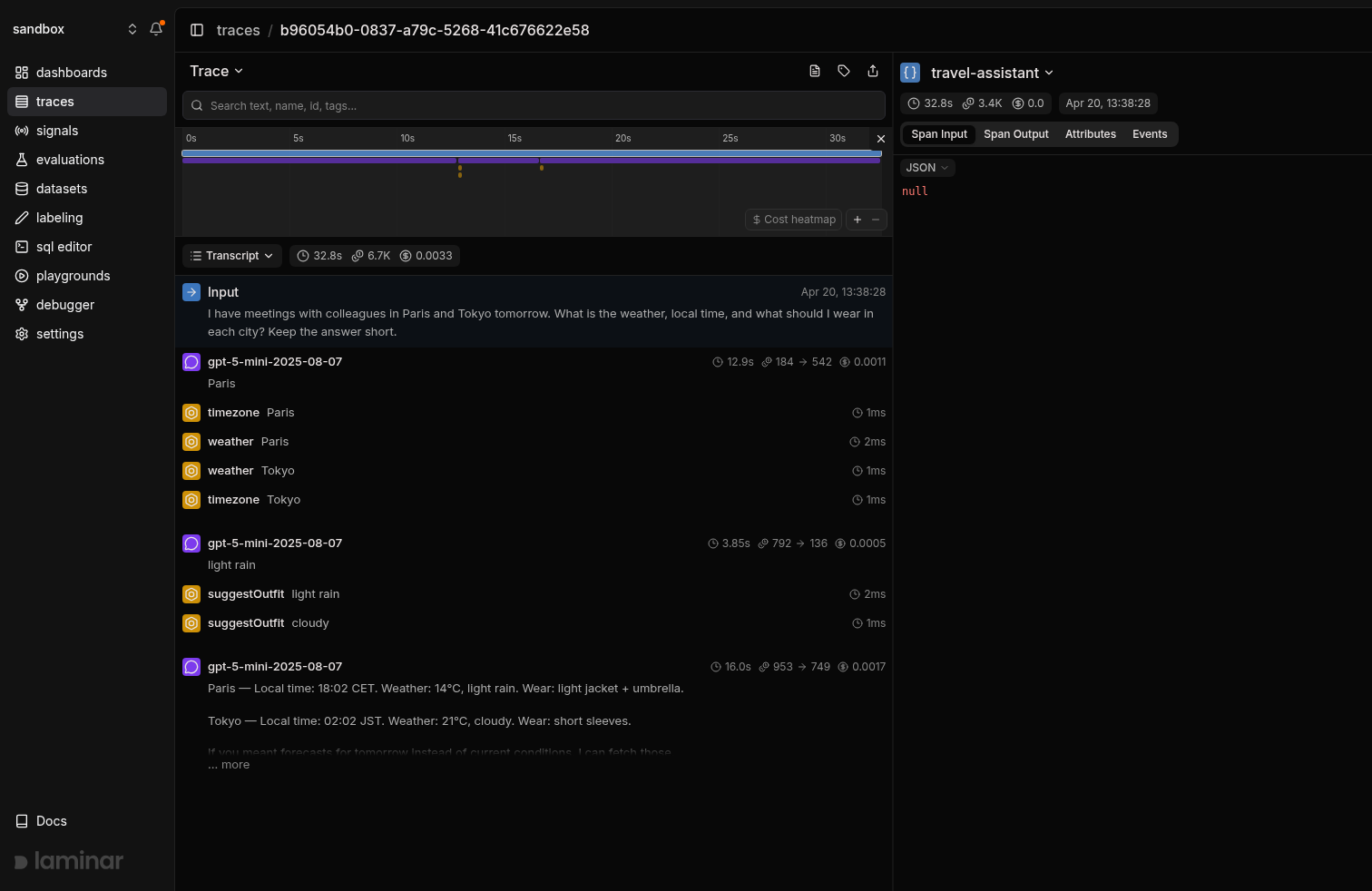Expand the '... more' output text
This screenshot has width=1372, height=891.
click(229, 765)
